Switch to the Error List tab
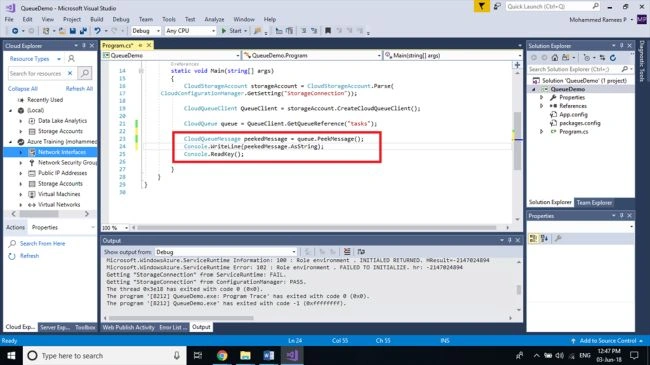The image size is (650, 365). point(172,327)
